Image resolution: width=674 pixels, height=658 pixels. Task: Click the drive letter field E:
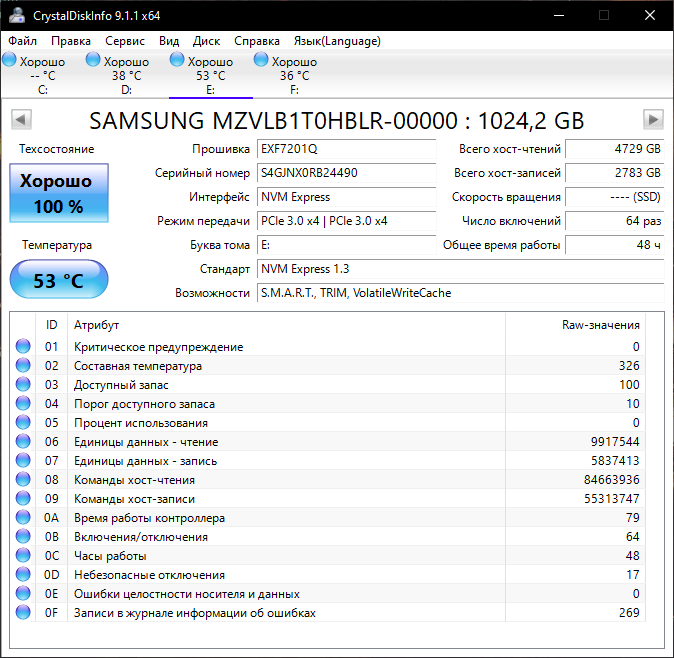(346, 245)
